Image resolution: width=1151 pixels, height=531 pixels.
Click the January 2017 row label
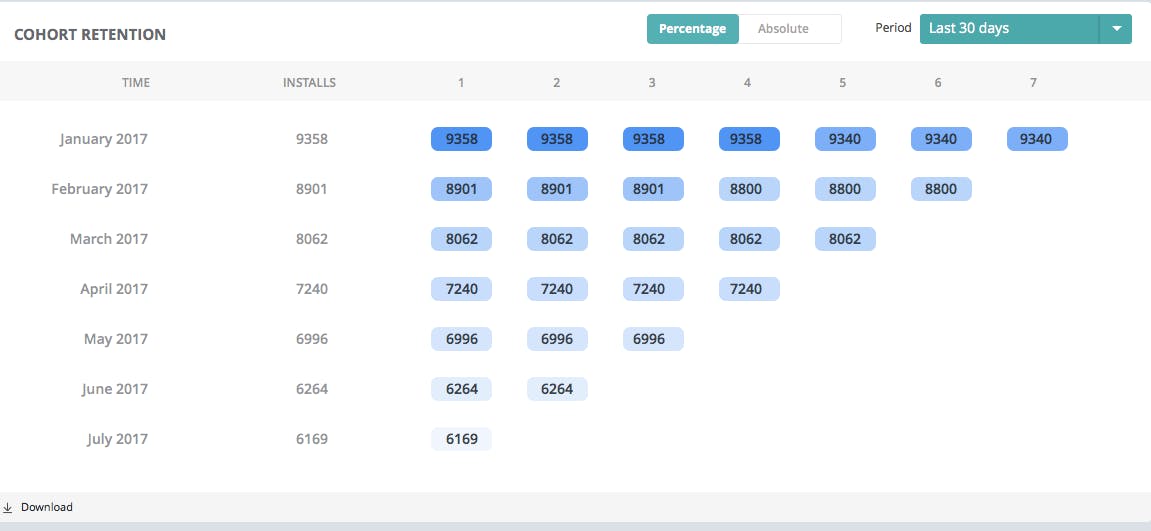tap(103, 139)
